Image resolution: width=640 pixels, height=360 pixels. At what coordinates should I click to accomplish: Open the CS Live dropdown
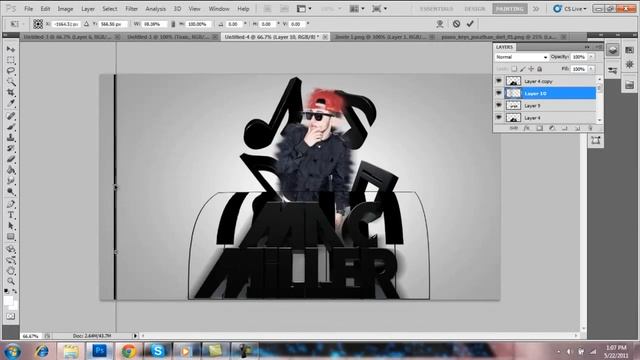pos(570,9)
